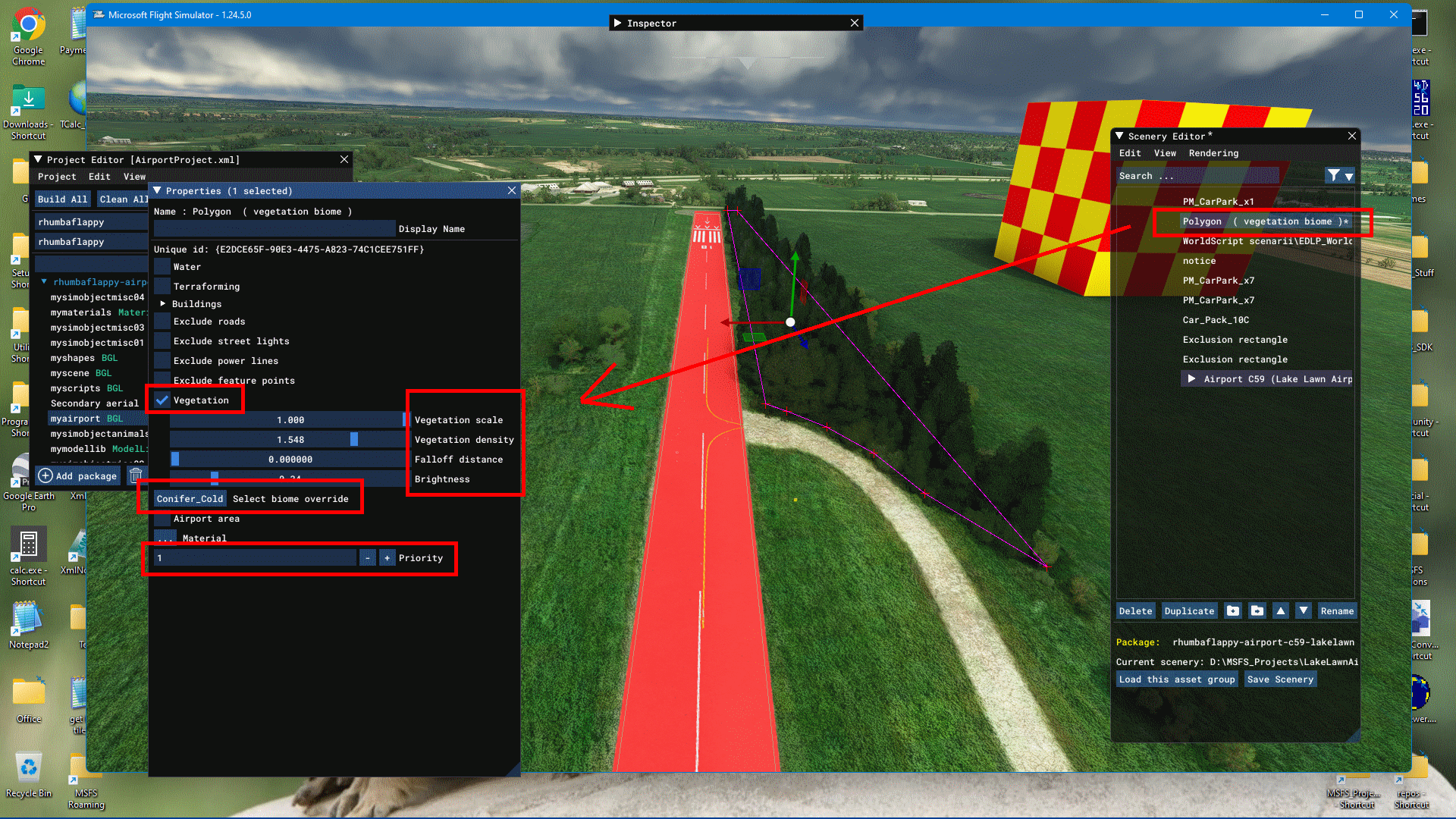The width and height of the screenshot is (1456, 819).
Task: Open the Downloads shortcut on the desktop
Action: point(28,112)
